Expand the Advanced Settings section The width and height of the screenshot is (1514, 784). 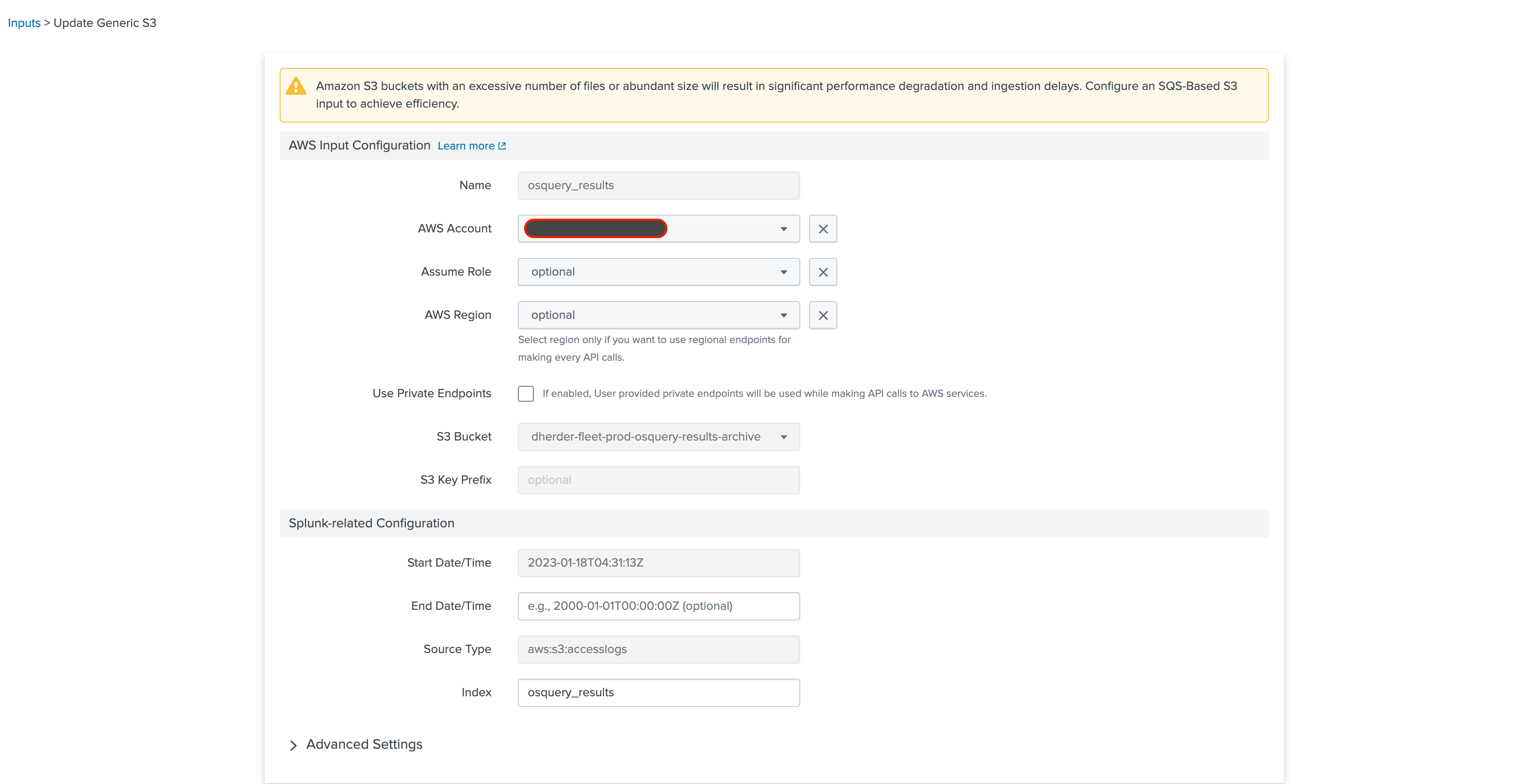pos(355,744)
